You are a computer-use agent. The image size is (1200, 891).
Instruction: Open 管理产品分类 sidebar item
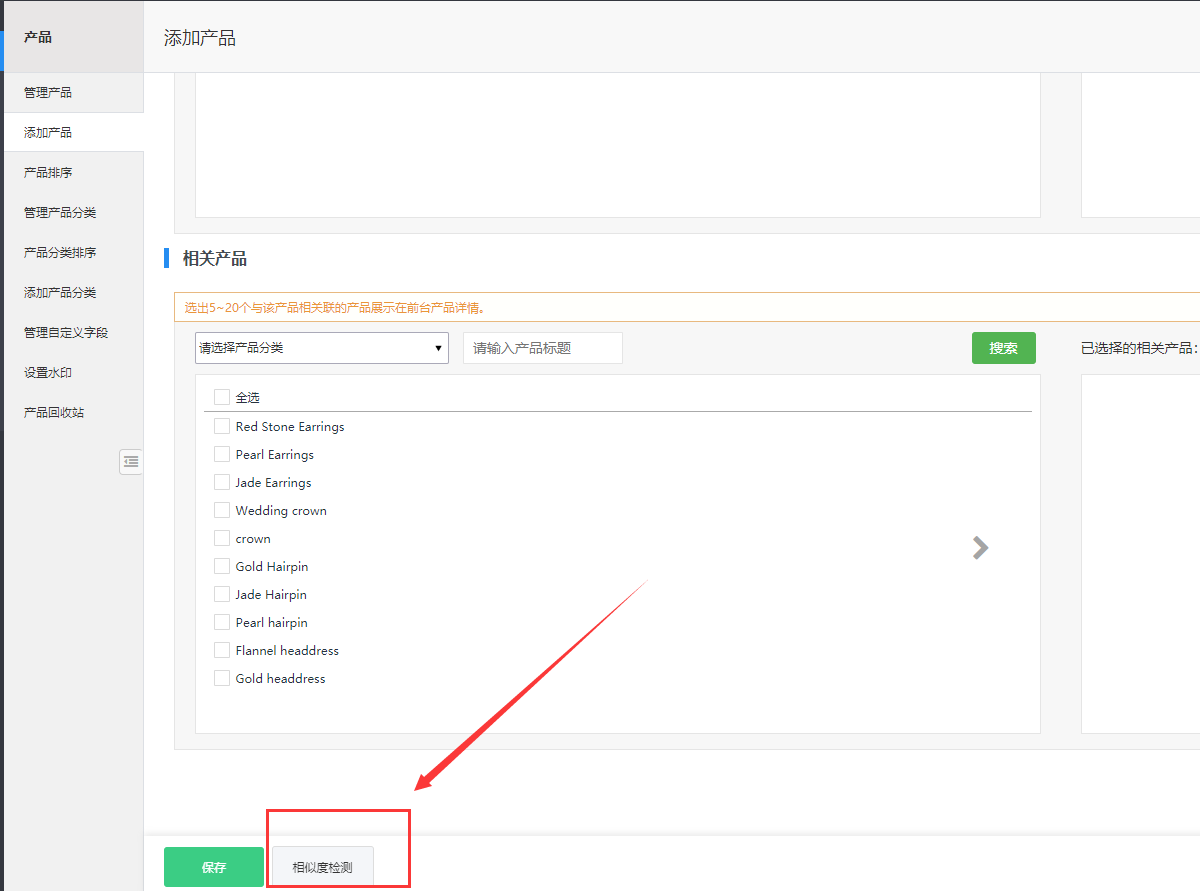(x=60, y=212)
